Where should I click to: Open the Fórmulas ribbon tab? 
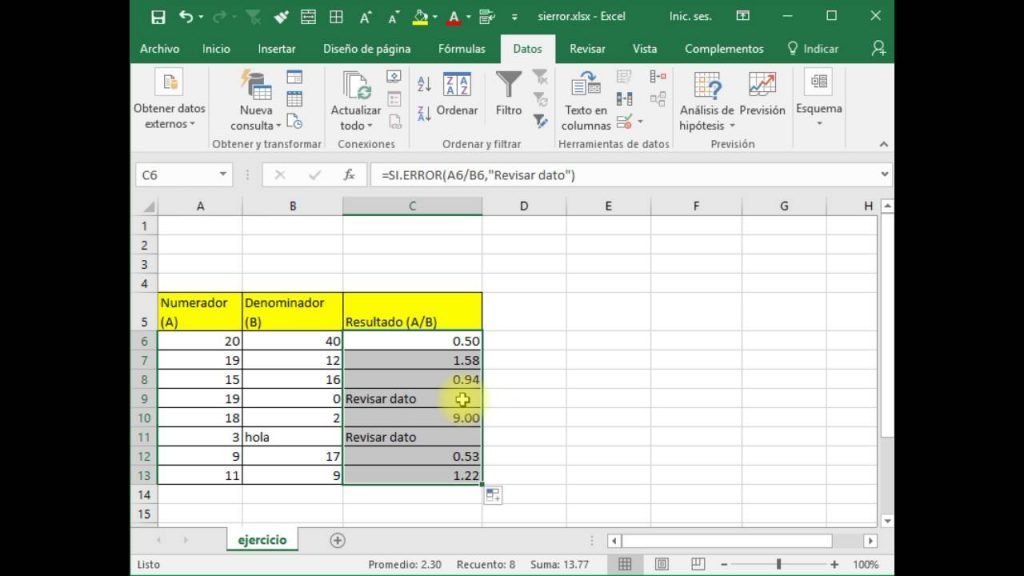pos(461,49)
